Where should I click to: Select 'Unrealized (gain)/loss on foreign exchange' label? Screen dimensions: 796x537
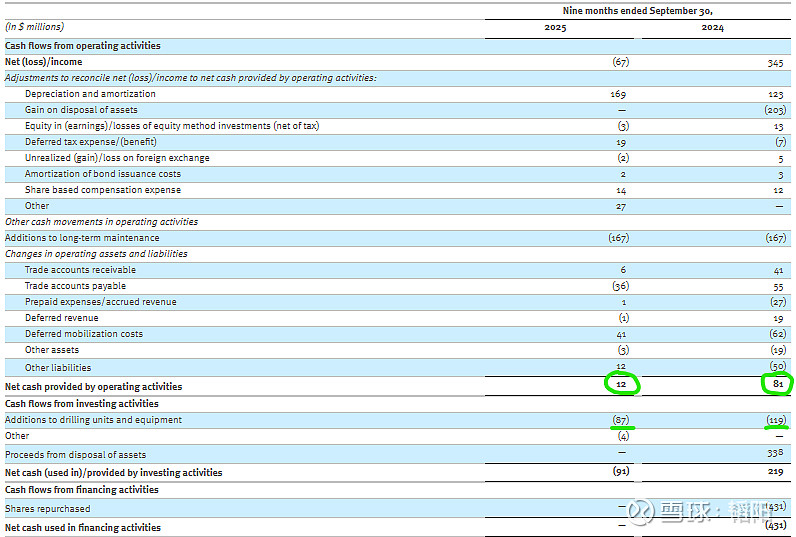117,158
